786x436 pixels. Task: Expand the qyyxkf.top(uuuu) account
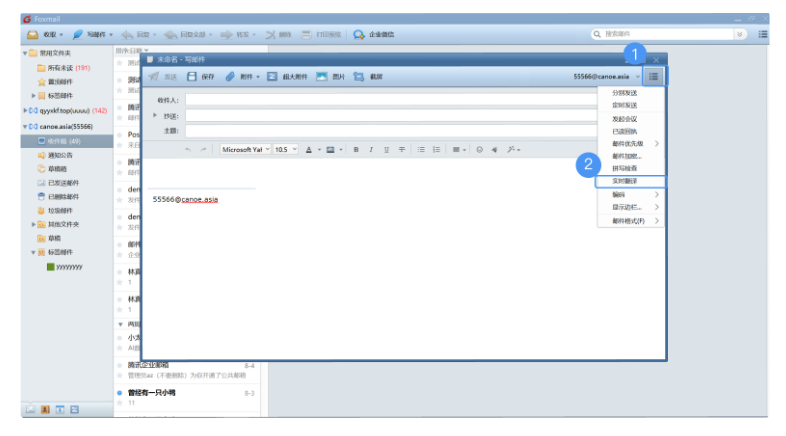point(25,110)
